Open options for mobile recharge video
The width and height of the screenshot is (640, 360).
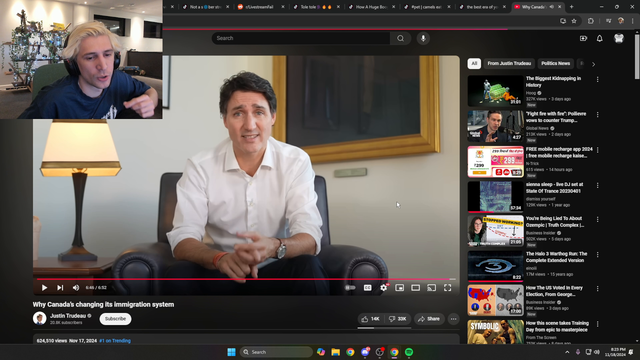click(x=598, y=150)
